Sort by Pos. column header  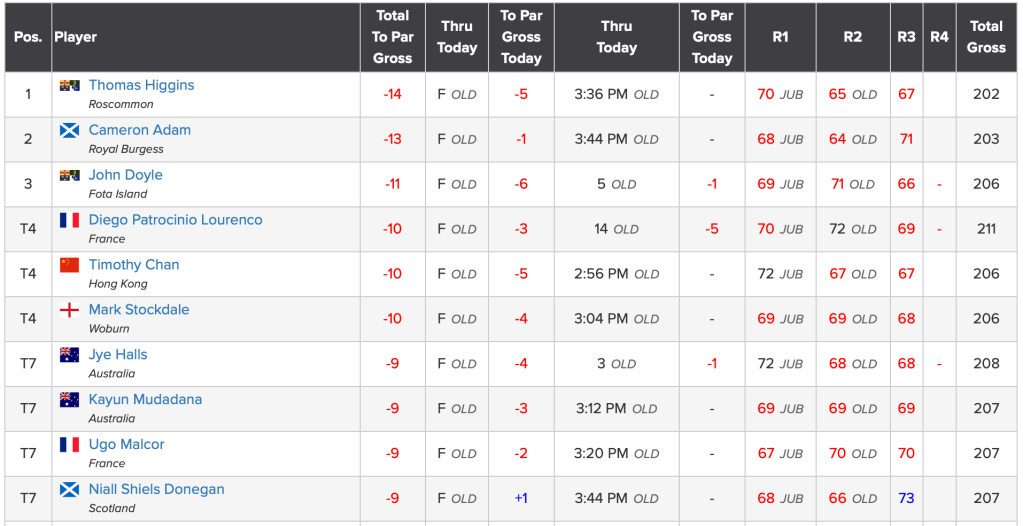pos(28,37)
